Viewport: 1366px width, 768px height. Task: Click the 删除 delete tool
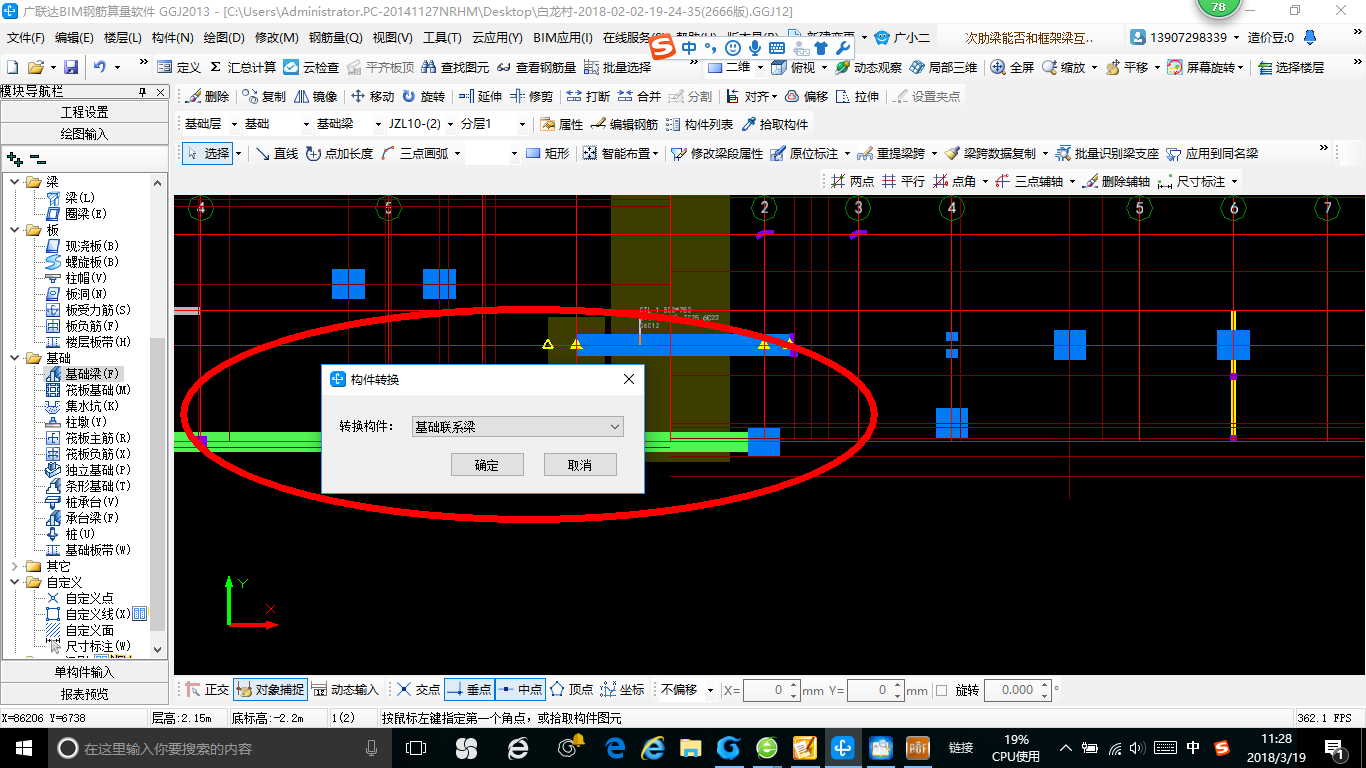tap(207, 97)
